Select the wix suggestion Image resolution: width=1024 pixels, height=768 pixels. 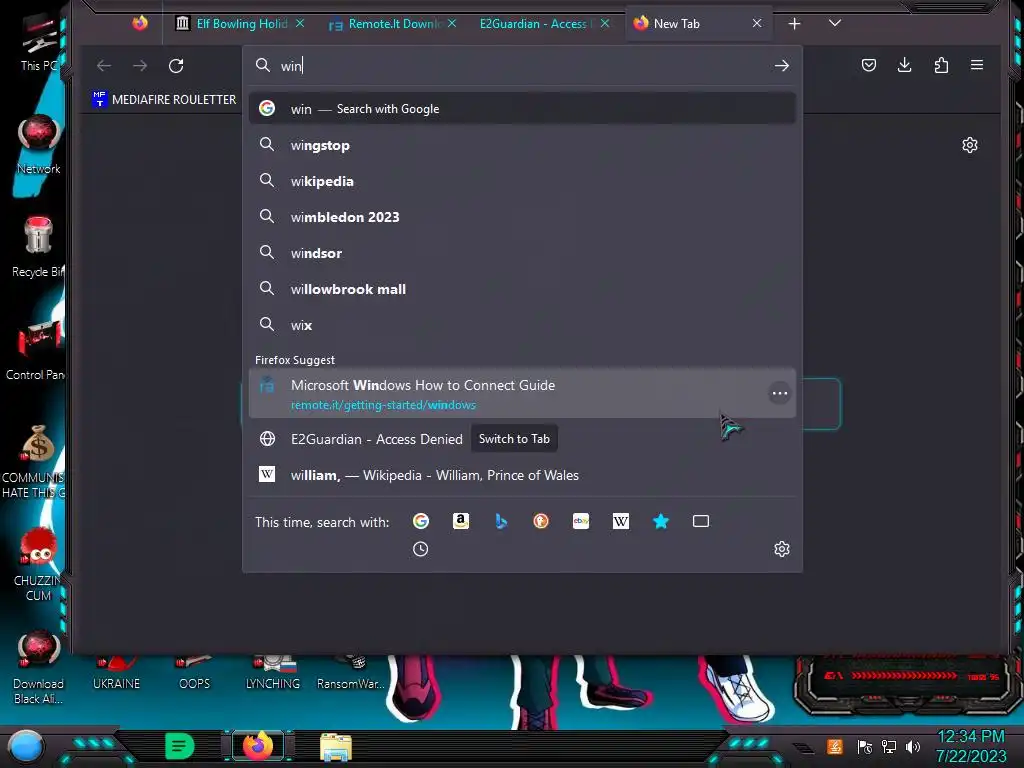[x=522, y=325]
